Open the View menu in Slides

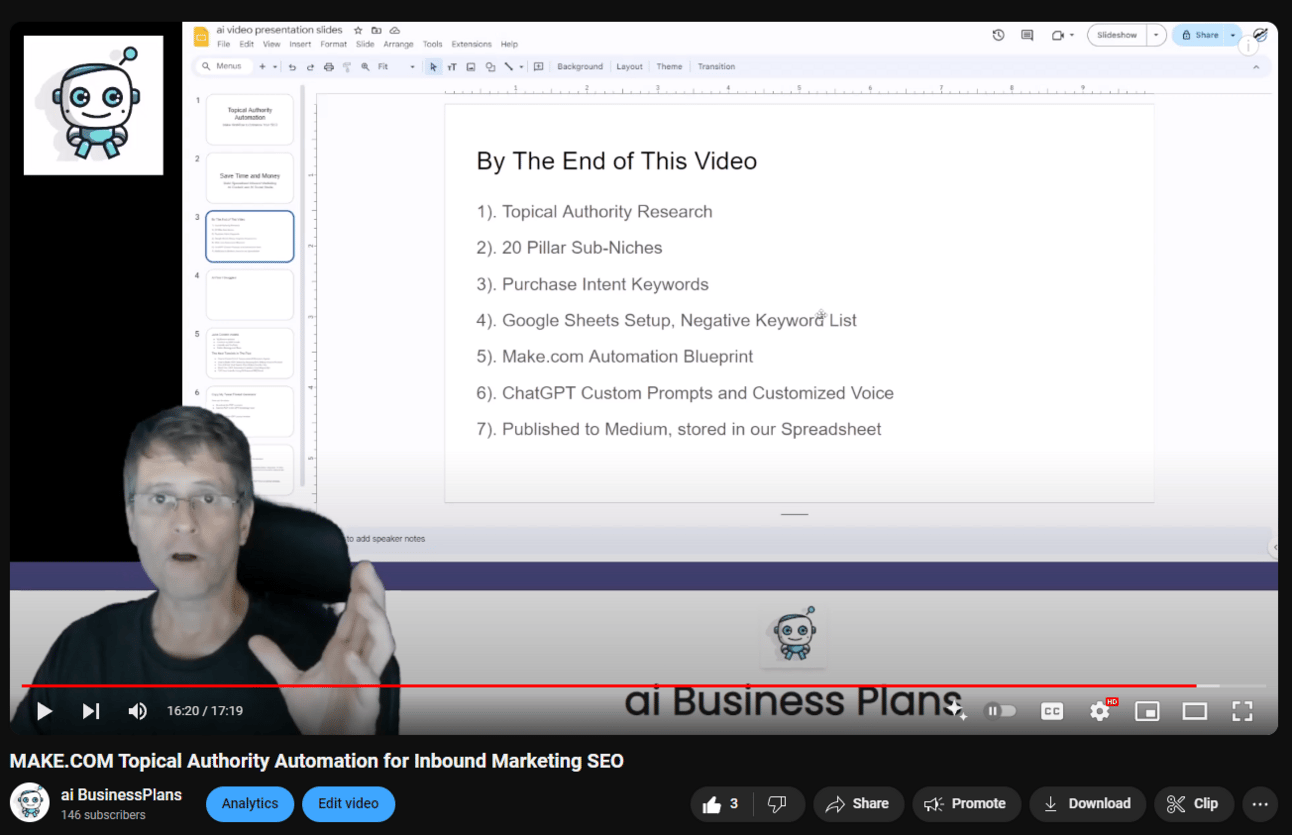tap(272, 44)
